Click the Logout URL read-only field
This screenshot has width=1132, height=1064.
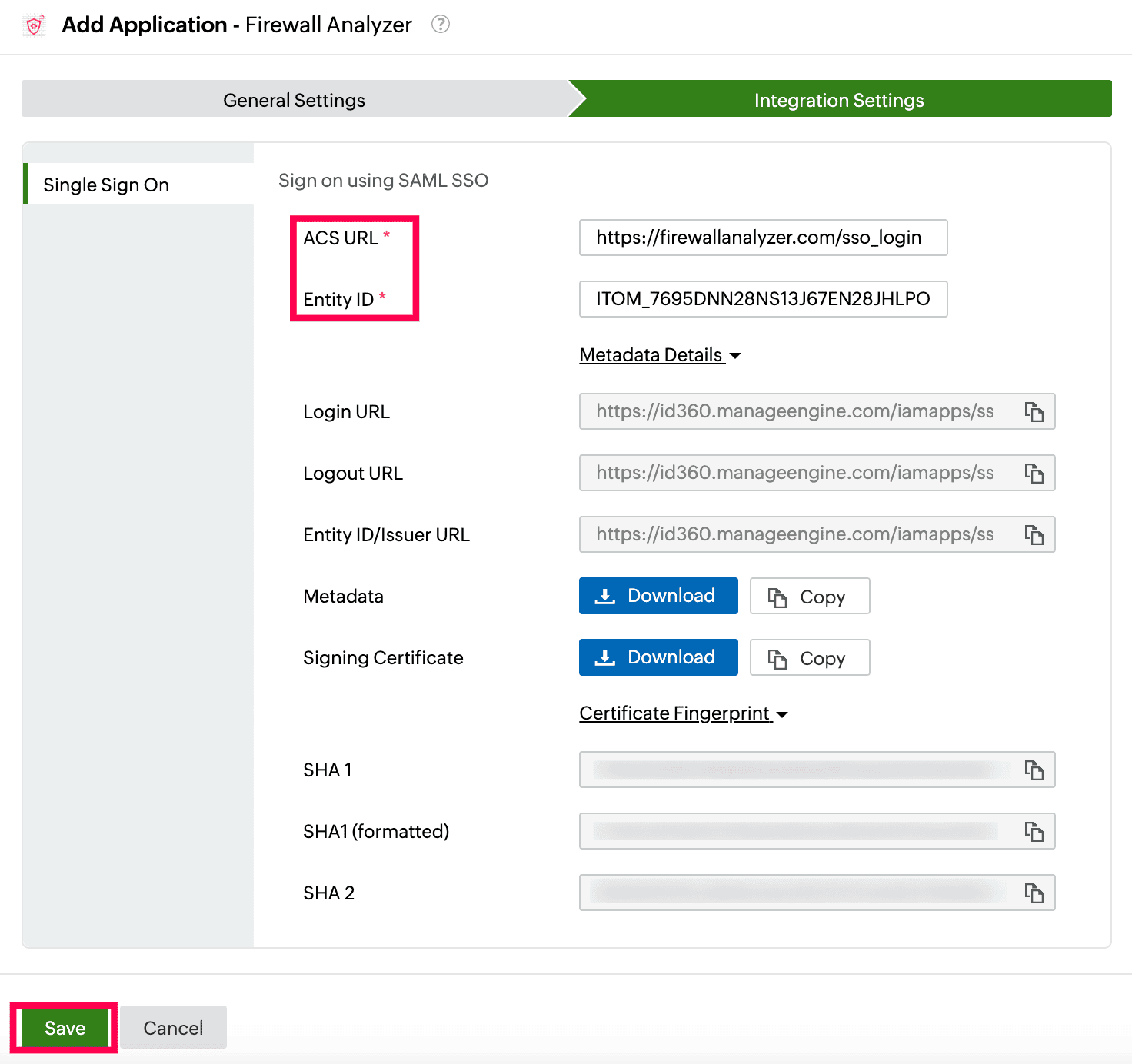click(817, 473)
